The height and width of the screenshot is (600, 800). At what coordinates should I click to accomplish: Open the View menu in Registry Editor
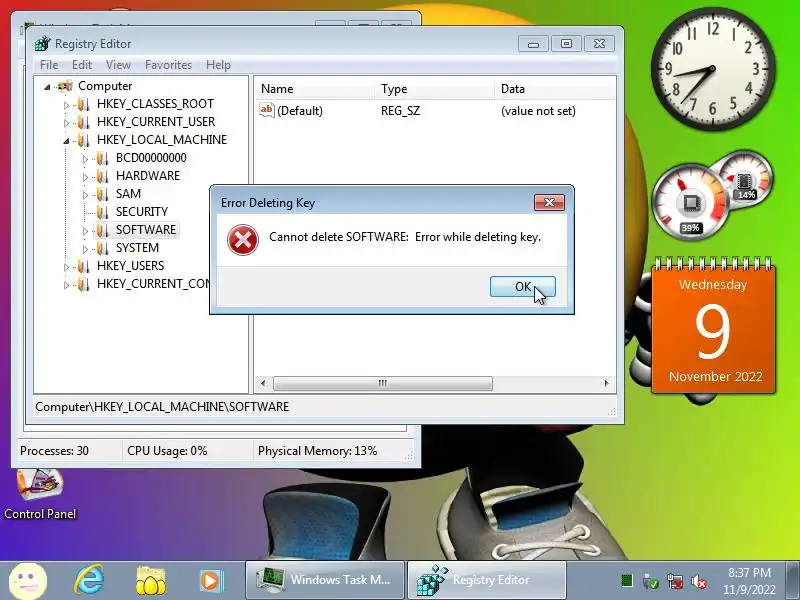118,65
